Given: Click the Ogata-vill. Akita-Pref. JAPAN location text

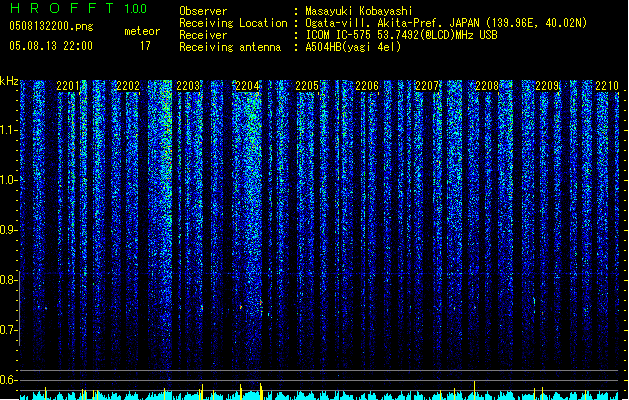Looking at the screenshot, I should coord(446,23).
